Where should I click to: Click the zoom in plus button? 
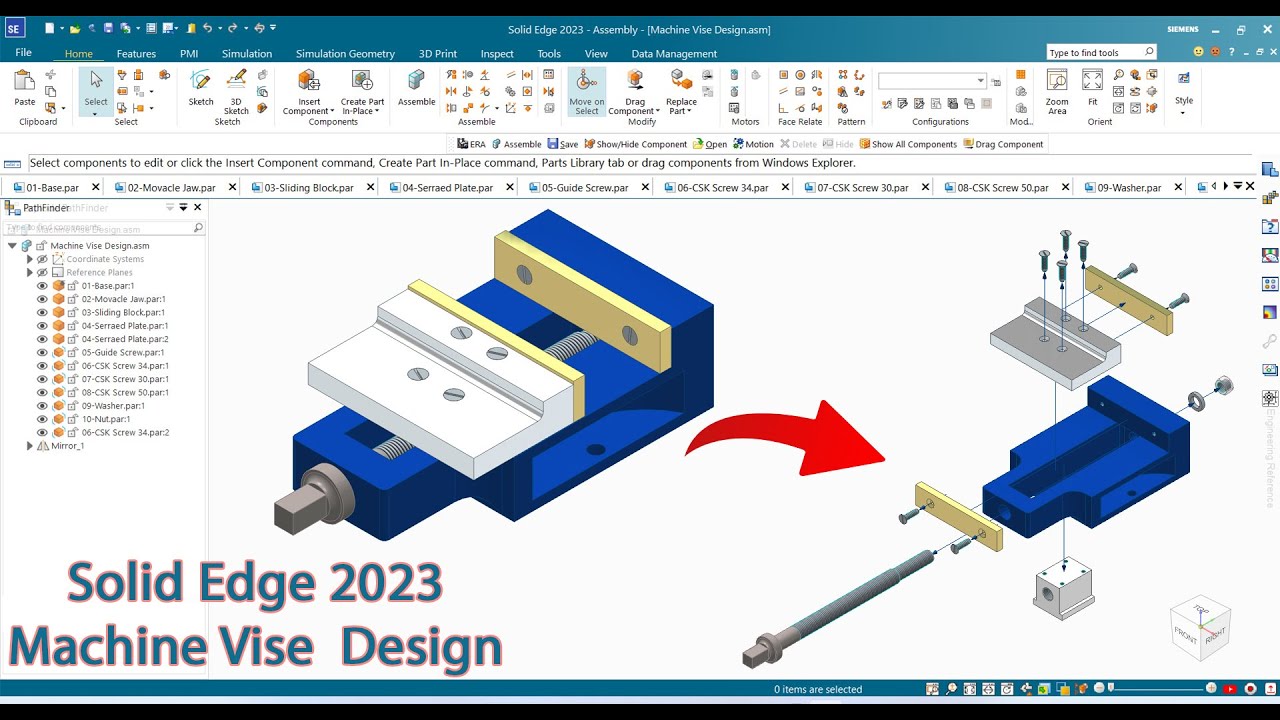pos(1212,689)
